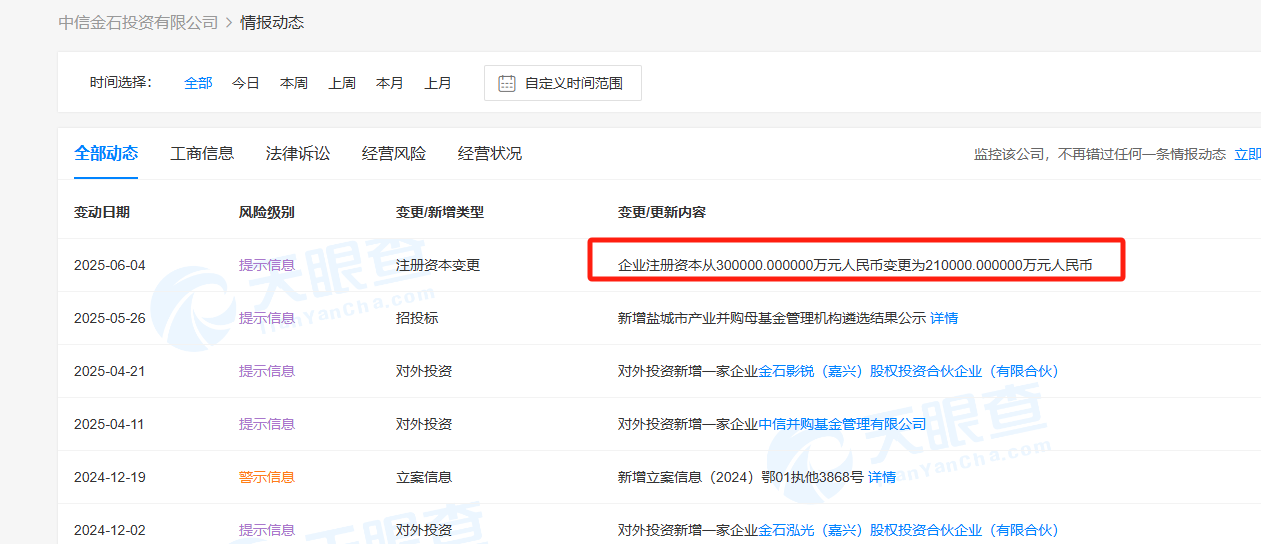Open 中信并购基金管理有限公司 company link
The height and width of the screenshot is (544, 1261).
842,424
